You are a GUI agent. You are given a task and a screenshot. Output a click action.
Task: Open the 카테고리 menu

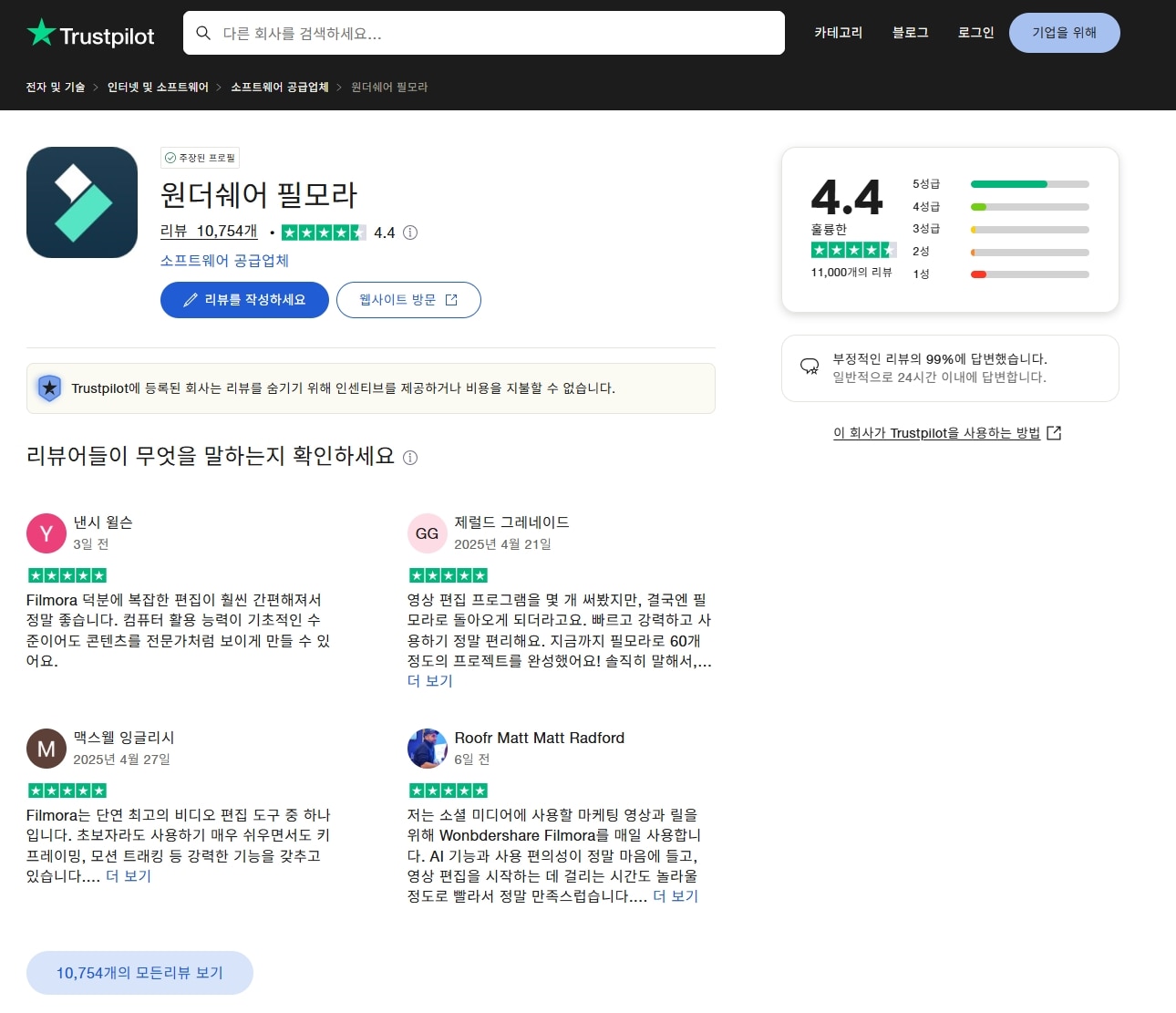pyautogui.click(x=838, y=33)
